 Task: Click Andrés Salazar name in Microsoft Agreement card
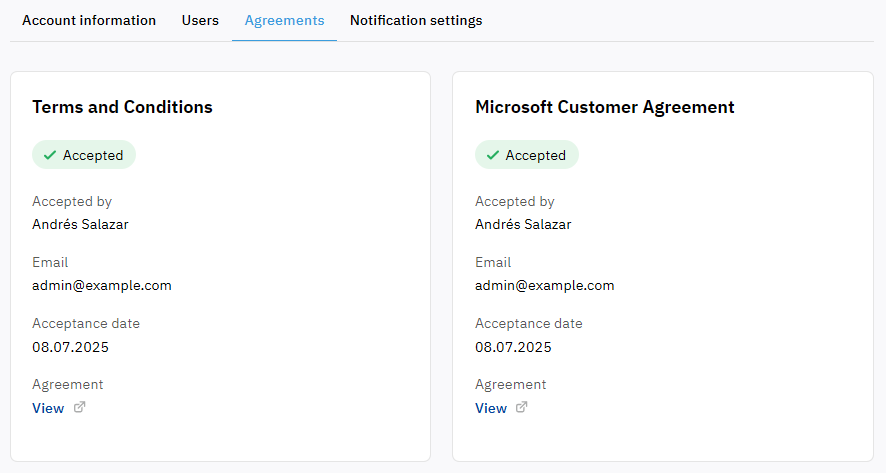coord(523,224)
